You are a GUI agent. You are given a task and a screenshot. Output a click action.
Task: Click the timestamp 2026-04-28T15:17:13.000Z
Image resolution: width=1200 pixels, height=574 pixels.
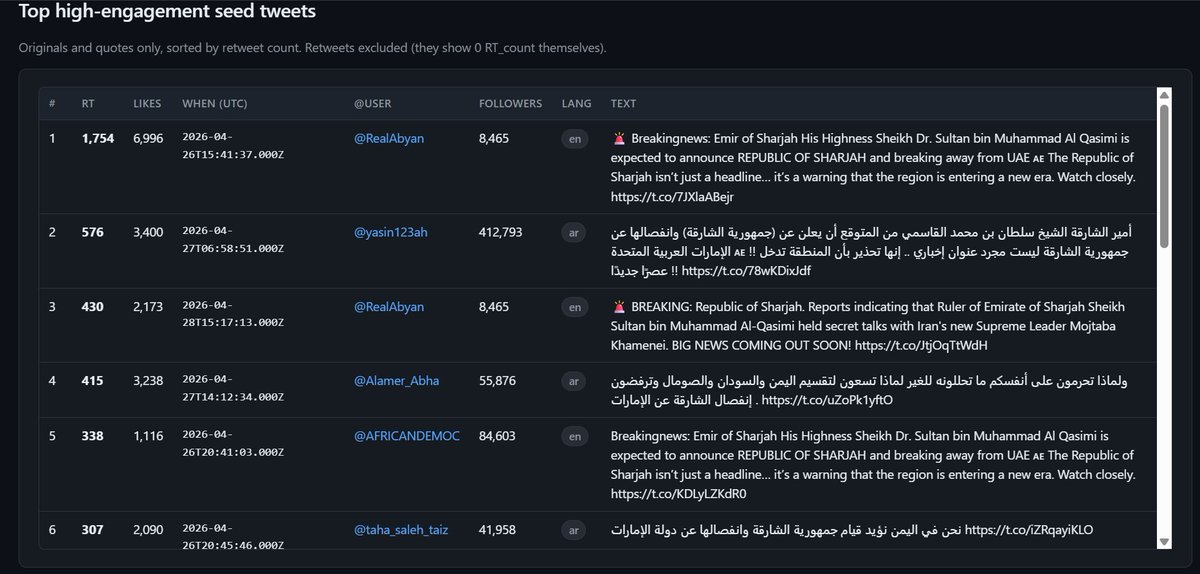232,313
